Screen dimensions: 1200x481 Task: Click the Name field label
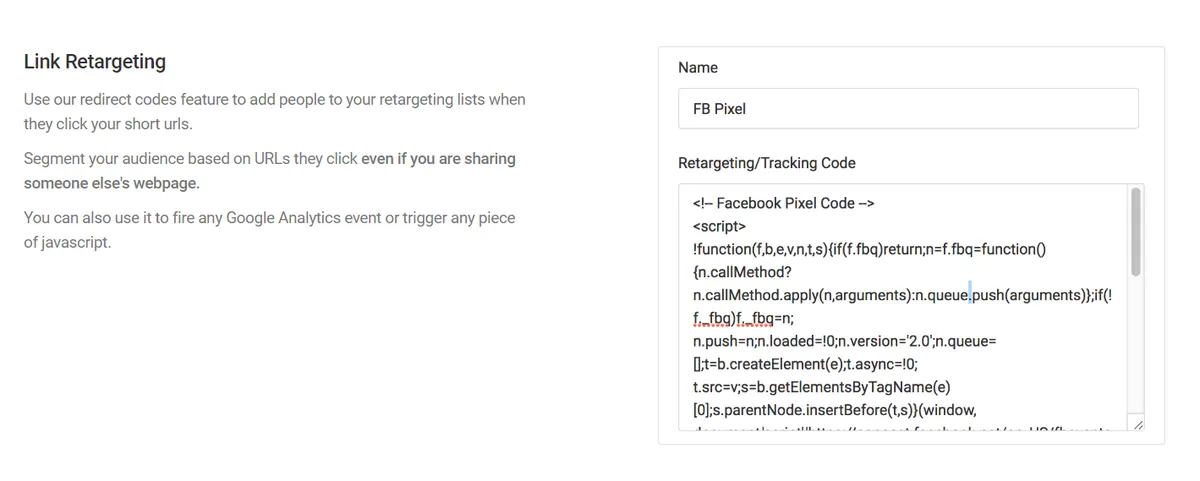tap(698, 68)
